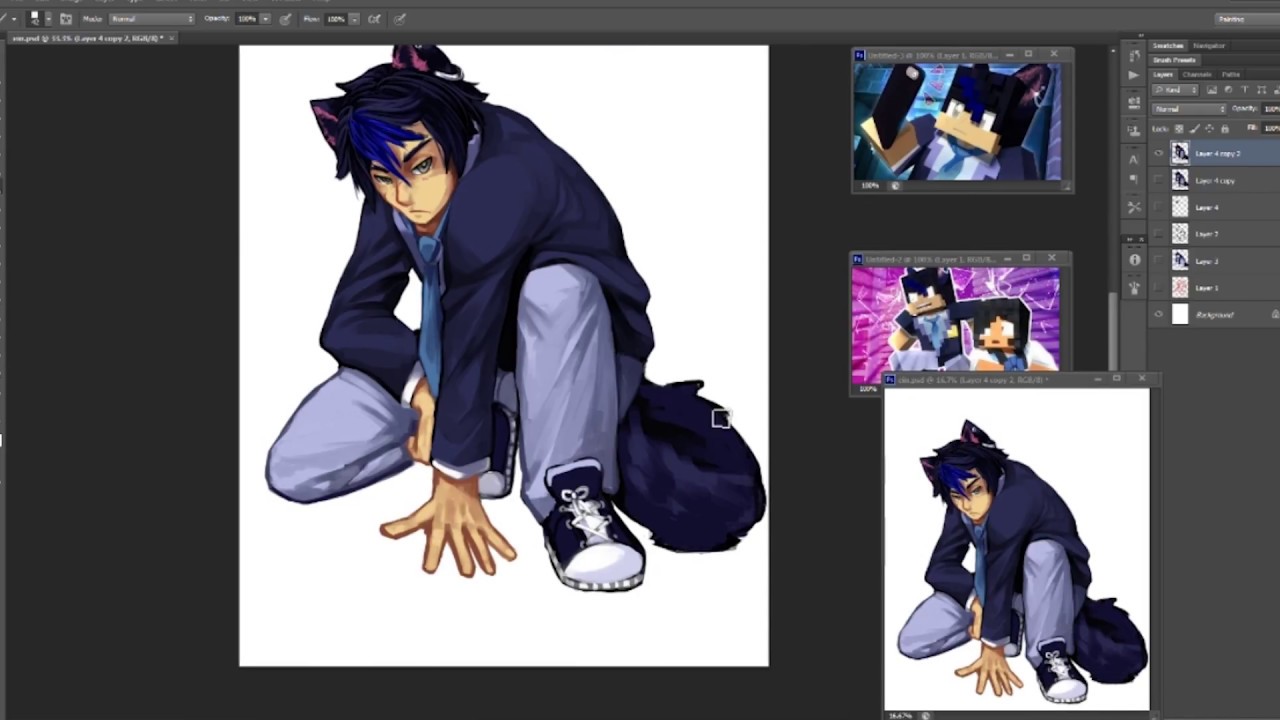Enable pressure for opacity icon
This screenshot has width=1280, height=720.
(x=285, y=19)
